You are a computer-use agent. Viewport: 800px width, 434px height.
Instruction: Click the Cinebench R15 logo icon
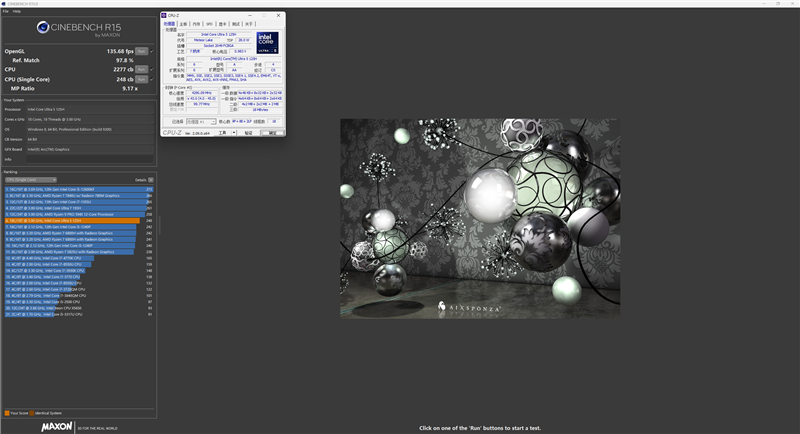point(43,28)
